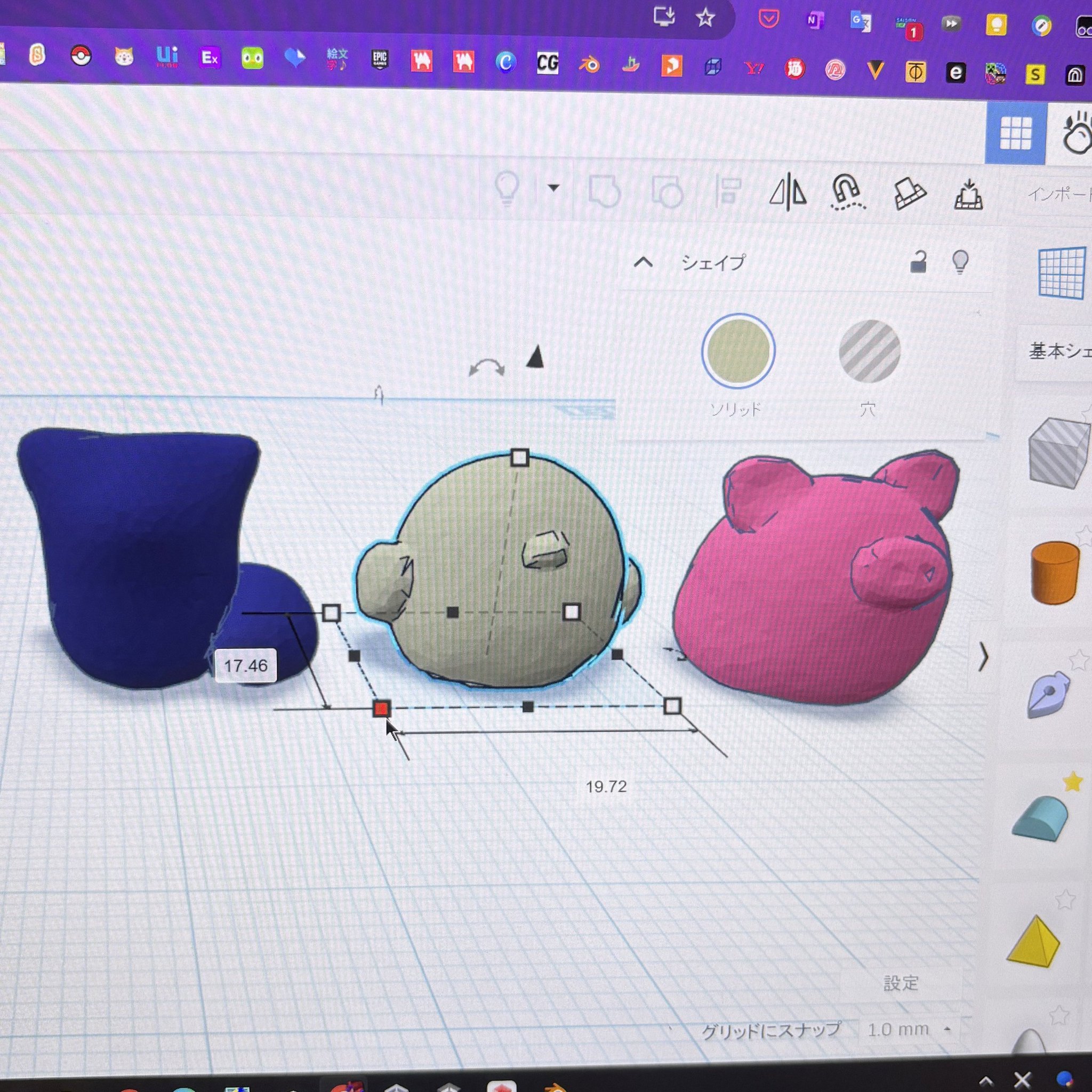Switch to the 3D design grid view

[1016, 133]
